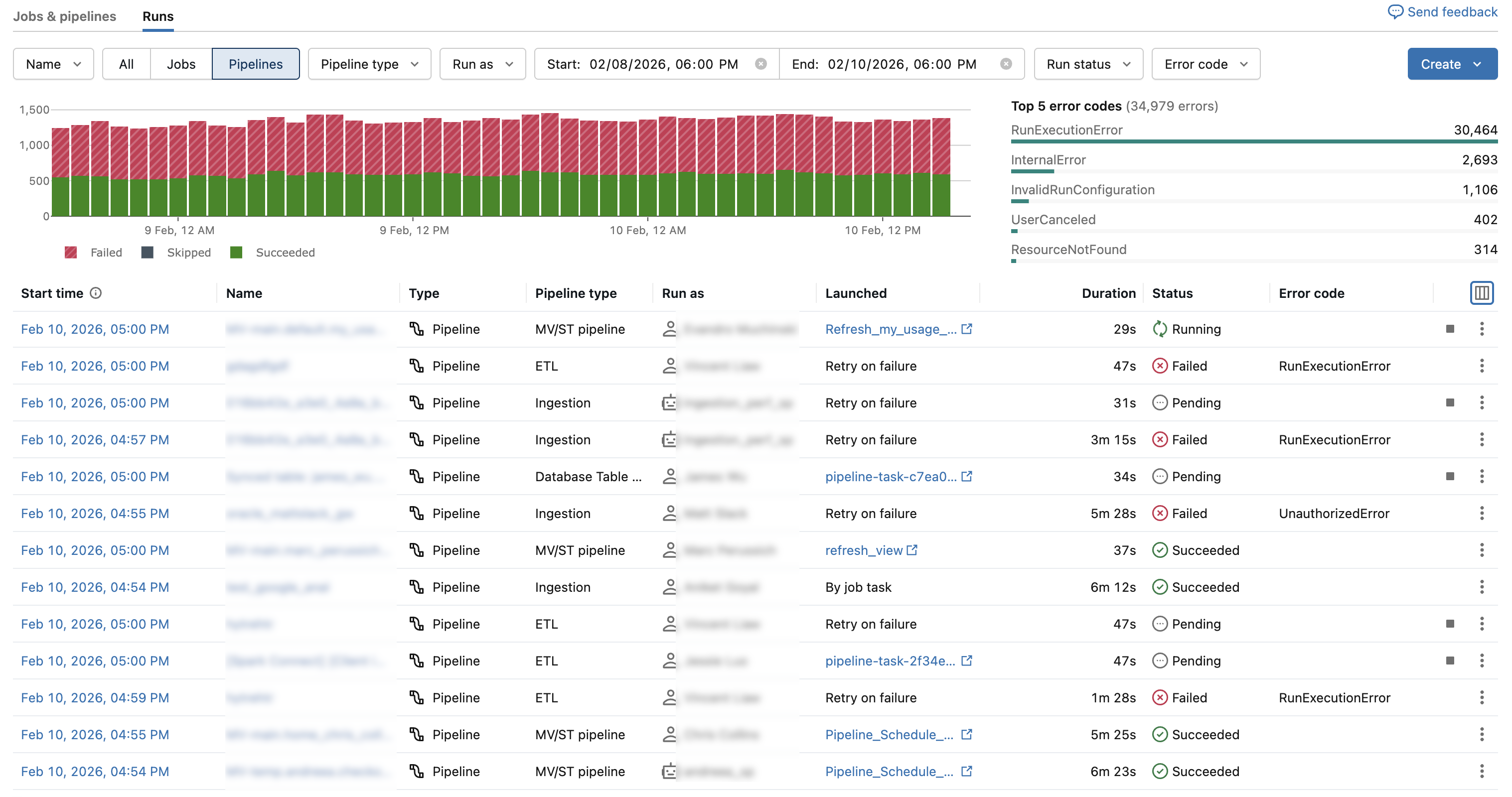Screen dimensions: 1512x797
Task: Click the Start time info icon
Action: [x=96, y=293]
